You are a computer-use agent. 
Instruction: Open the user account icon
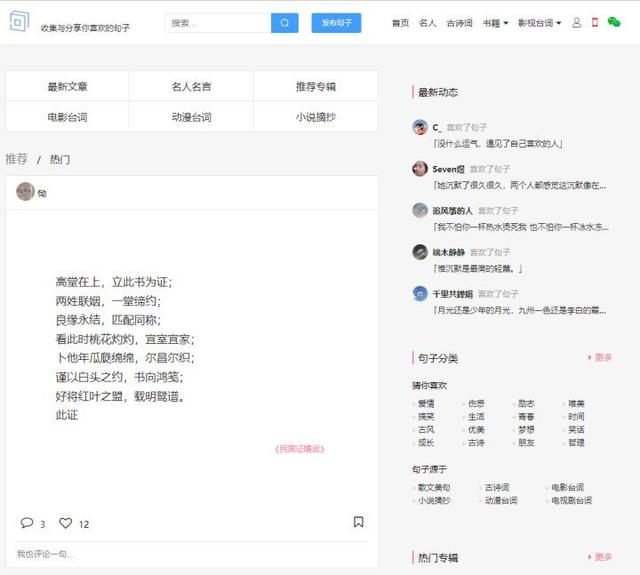(577, 23)
